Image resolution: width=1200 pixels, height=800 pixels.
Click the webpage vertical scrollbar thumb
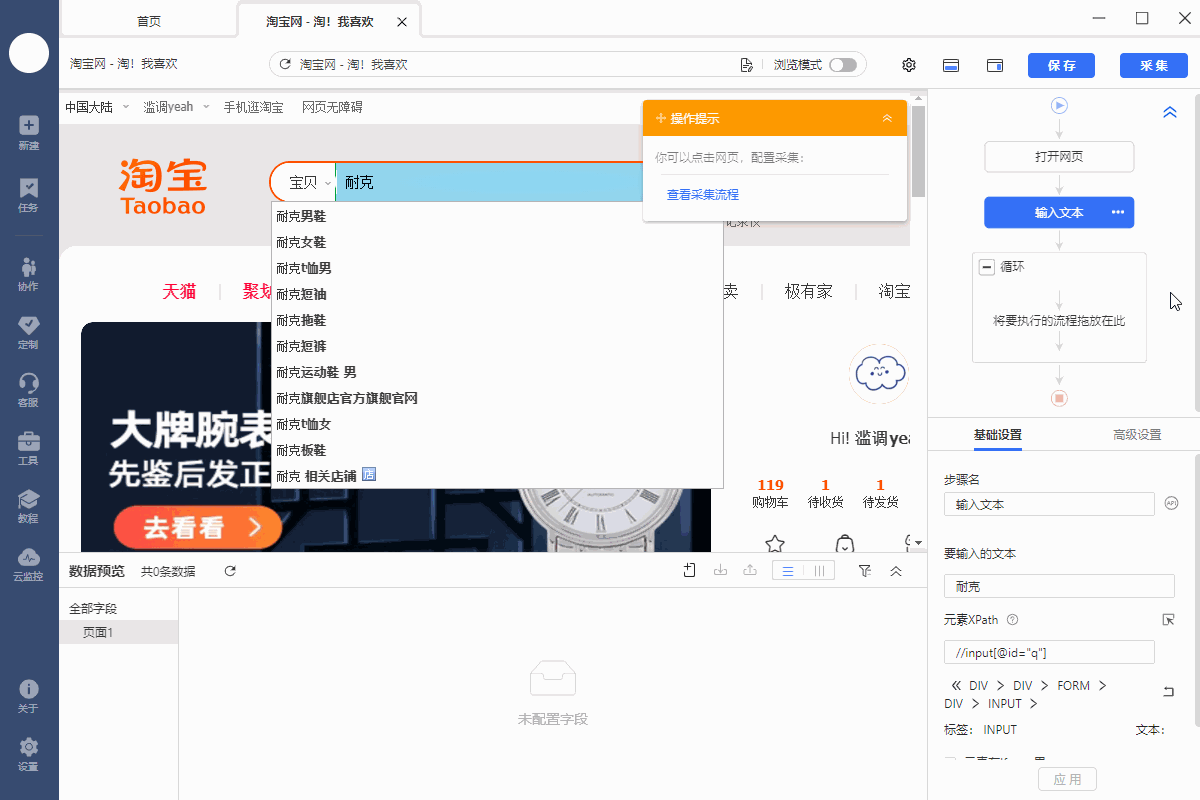[x=918, y=151]
